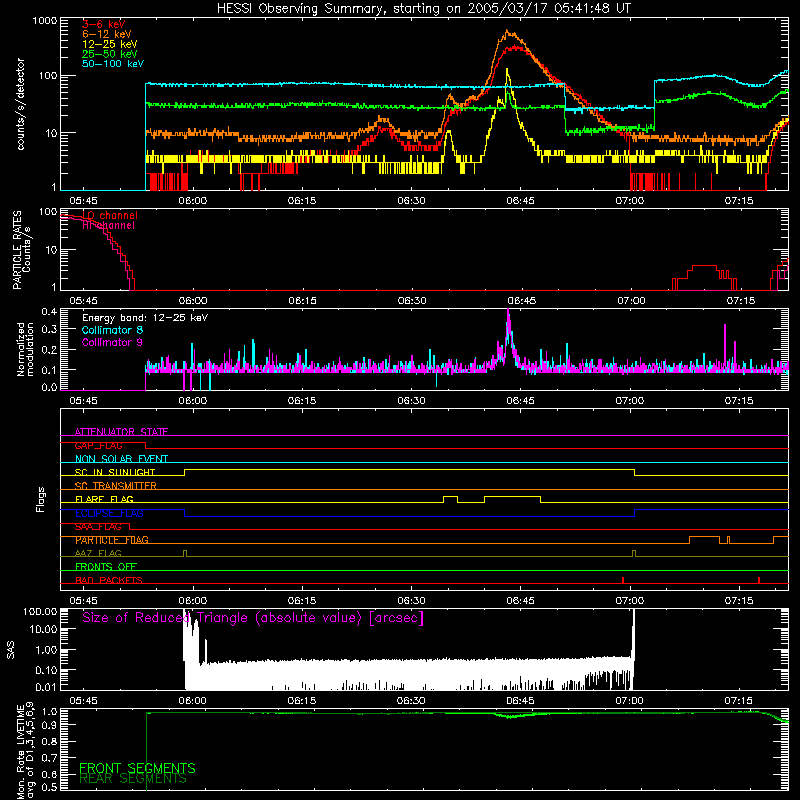
Task: Select the 25-50 keV legend label
Action: pos(110,54)
